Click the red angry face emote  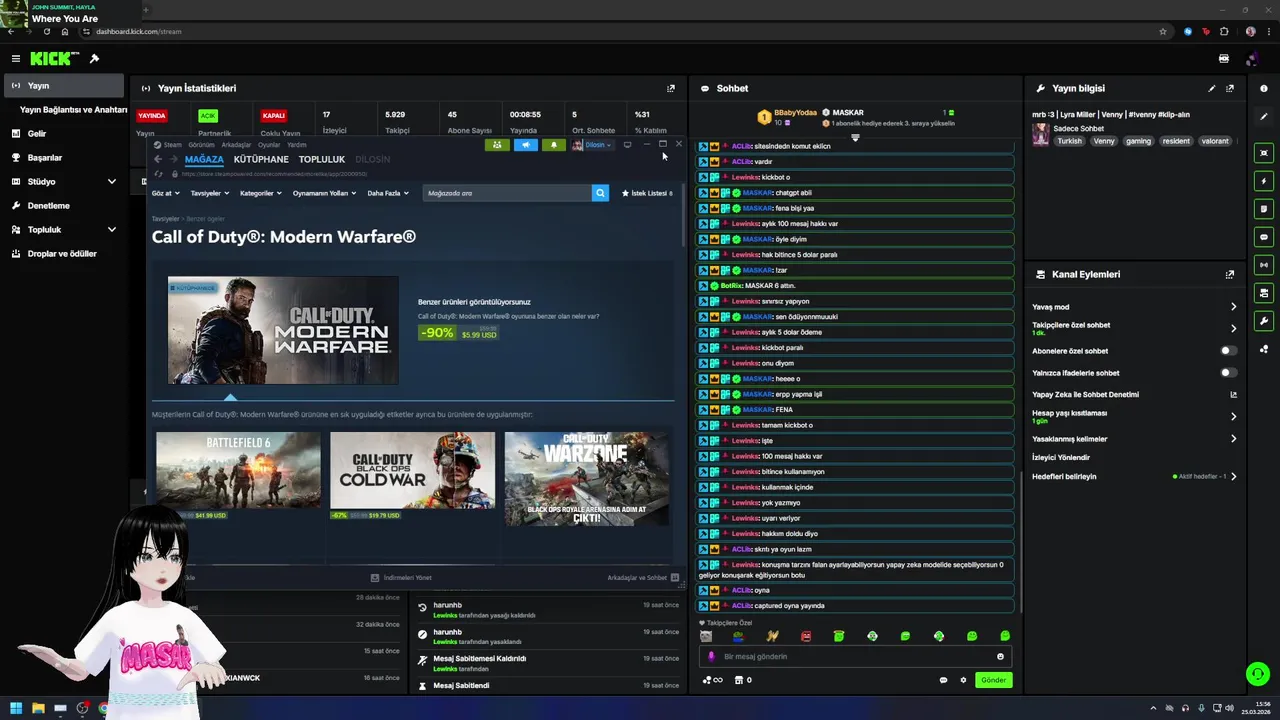tap(806, 636)
